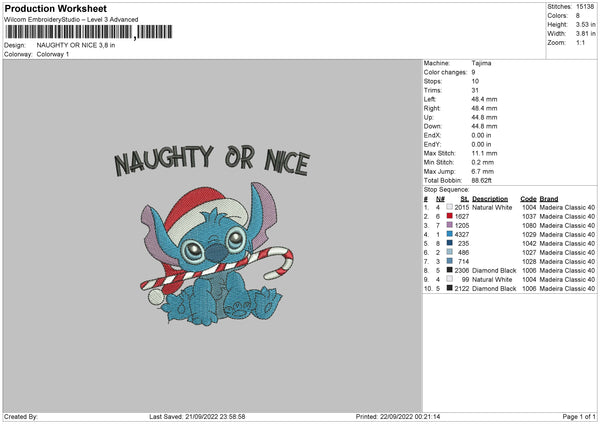
Task: Click the Wilcom EmbroideryStudio – Level 3 Advanced text
Action: tap(71, 20)
